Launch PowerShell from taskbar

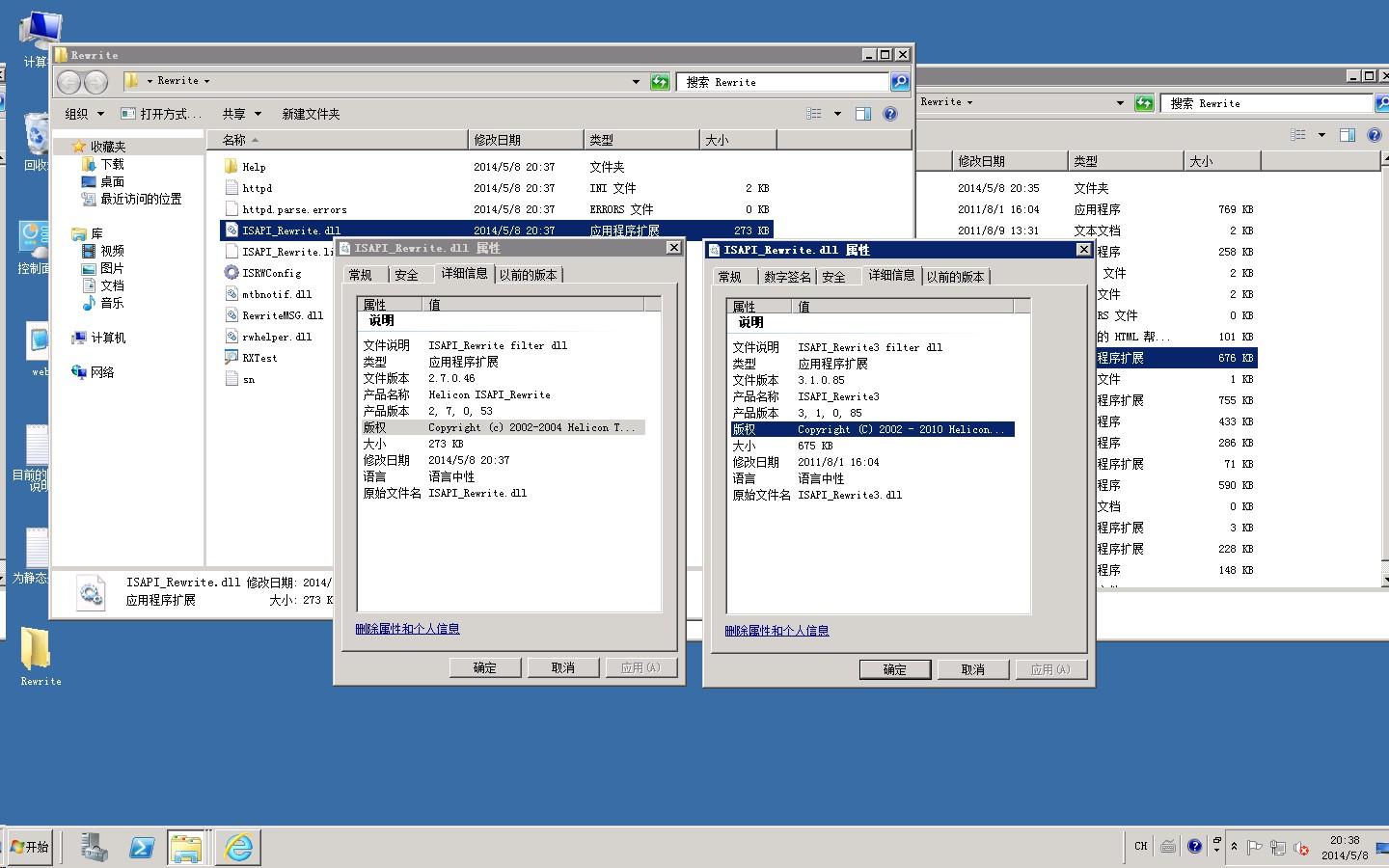tap(142, 847)
